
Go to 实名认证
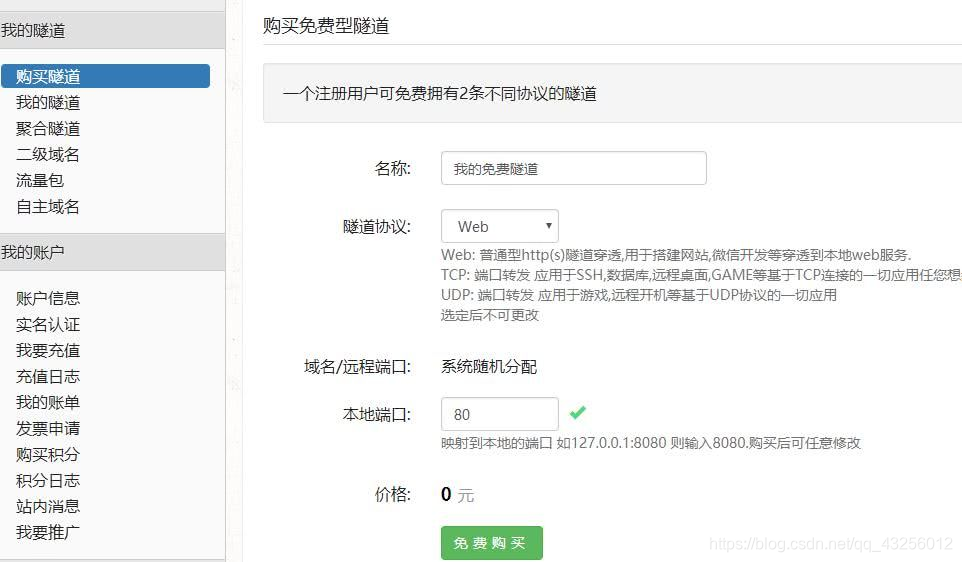[x=48, y=325]
